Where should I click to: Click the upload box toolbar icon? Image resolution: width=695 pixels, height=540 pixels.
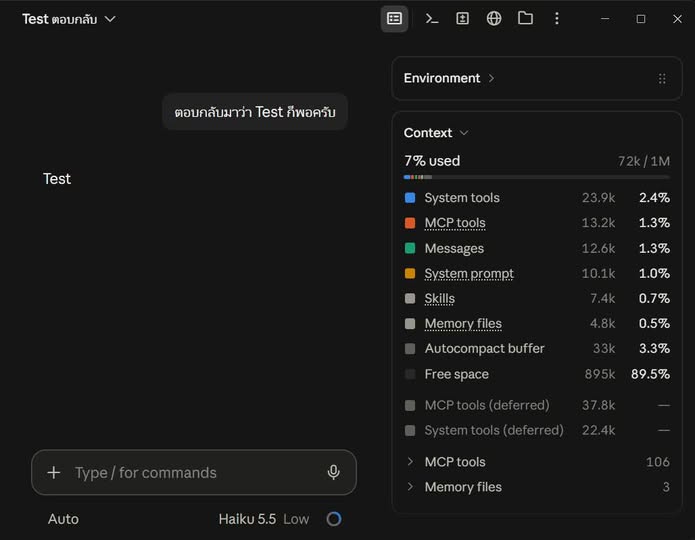[x=462, y=19]
